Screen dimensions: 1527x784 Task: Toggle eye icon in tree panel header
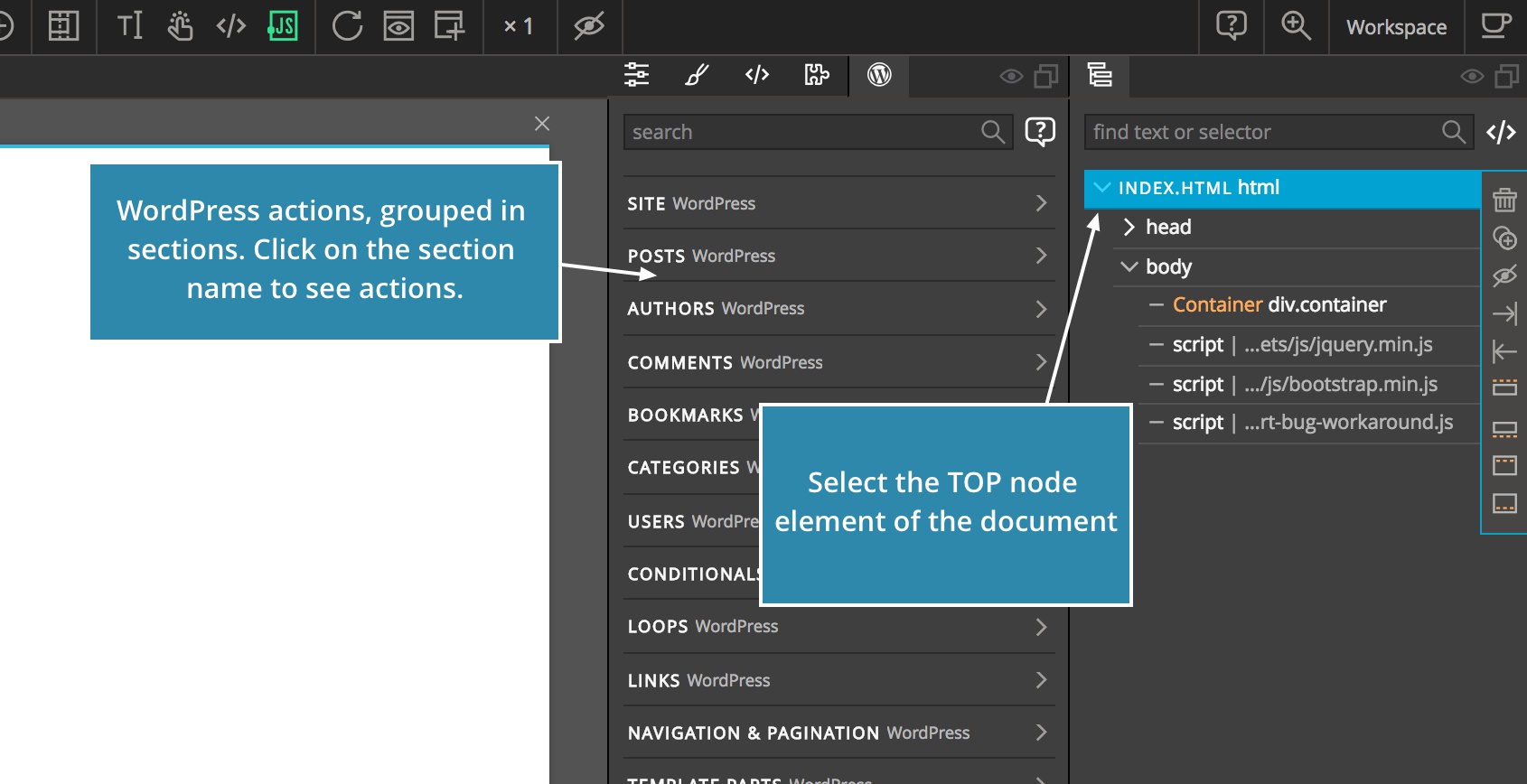[x=1472, y=77]
